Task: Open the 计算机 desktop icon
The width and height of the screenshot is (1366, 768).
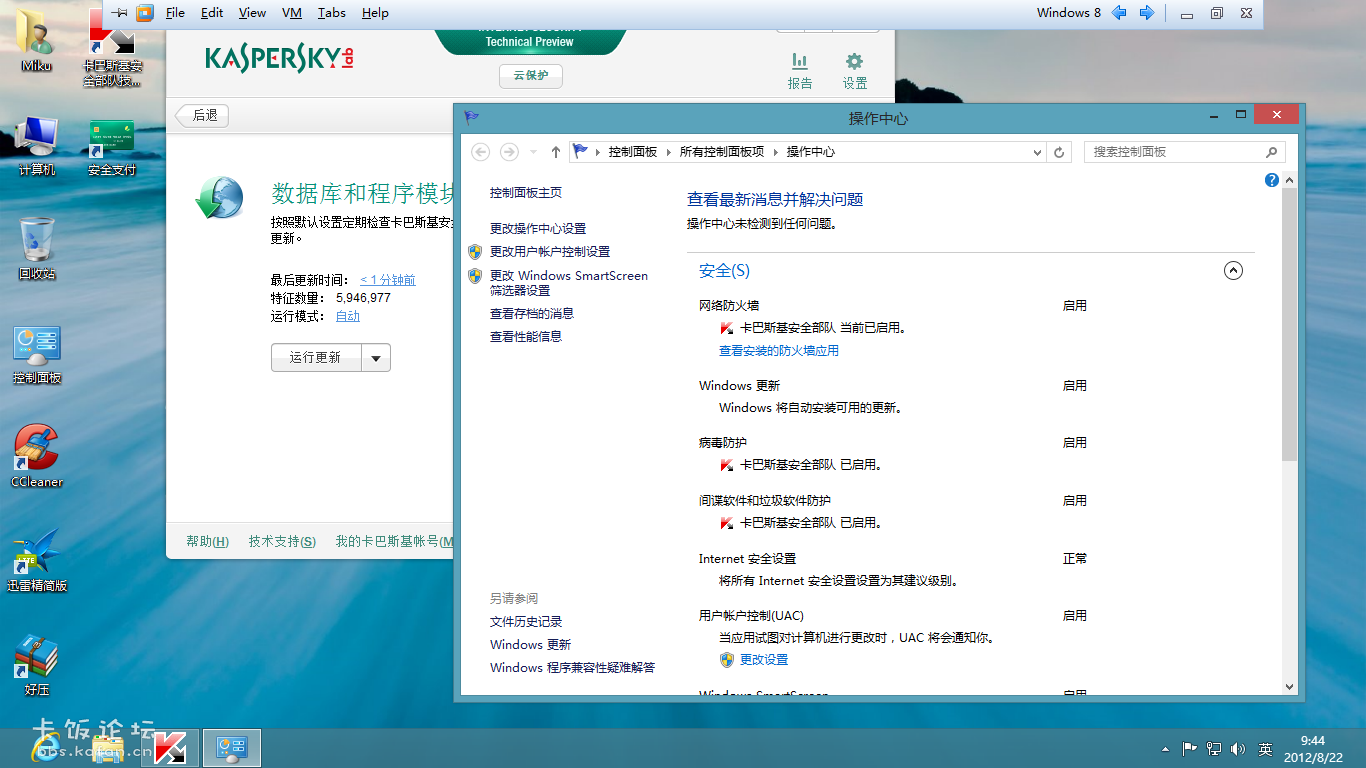Action: tap(37, 146)
